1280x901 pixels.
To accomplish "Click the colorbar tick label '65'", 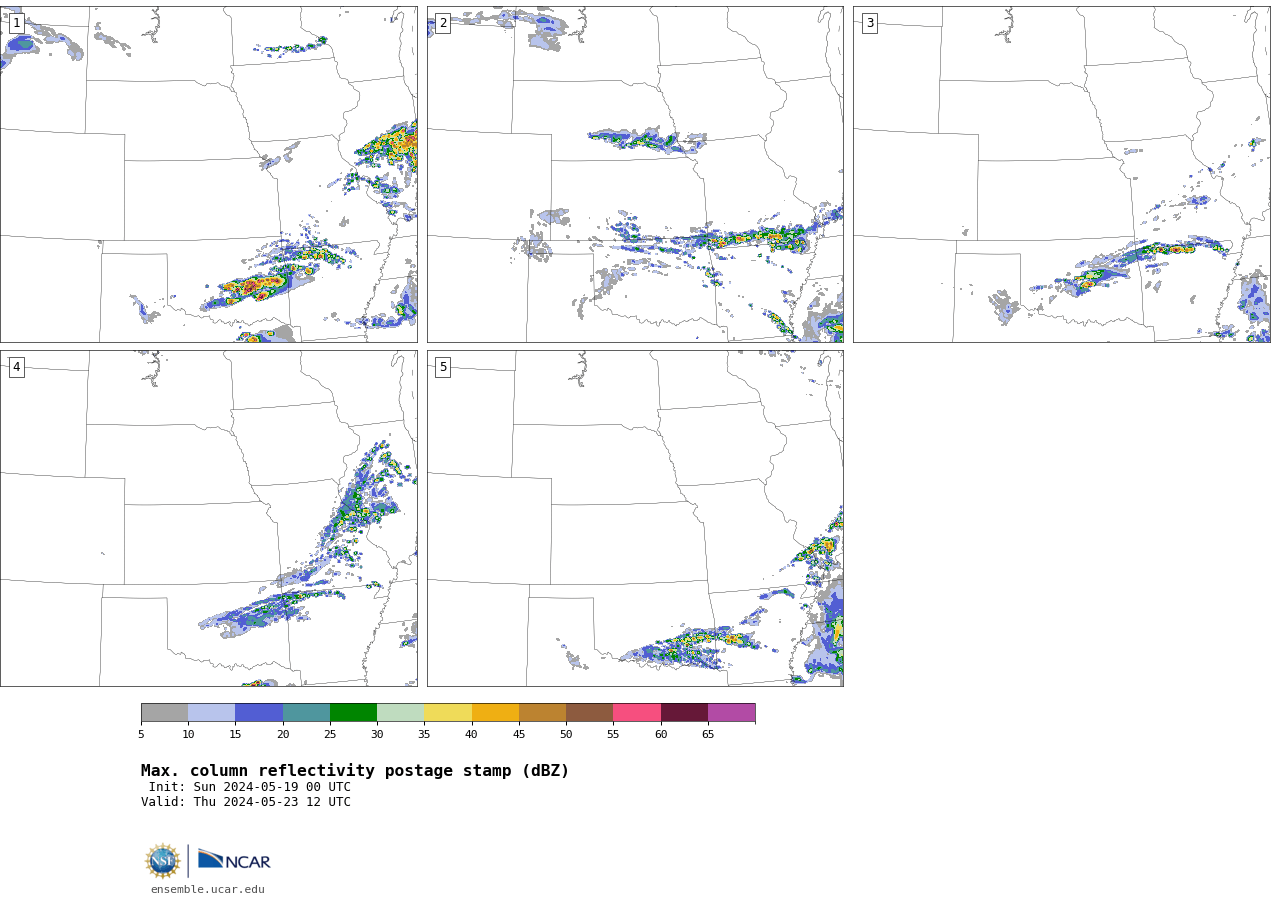I will click(x=708, y=735).
